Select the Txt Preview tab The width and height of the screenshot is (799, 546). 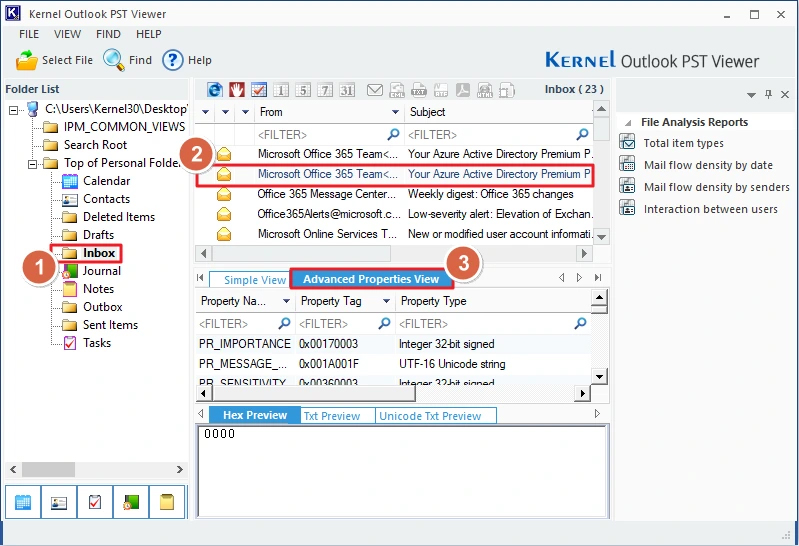tap(337, 416)
